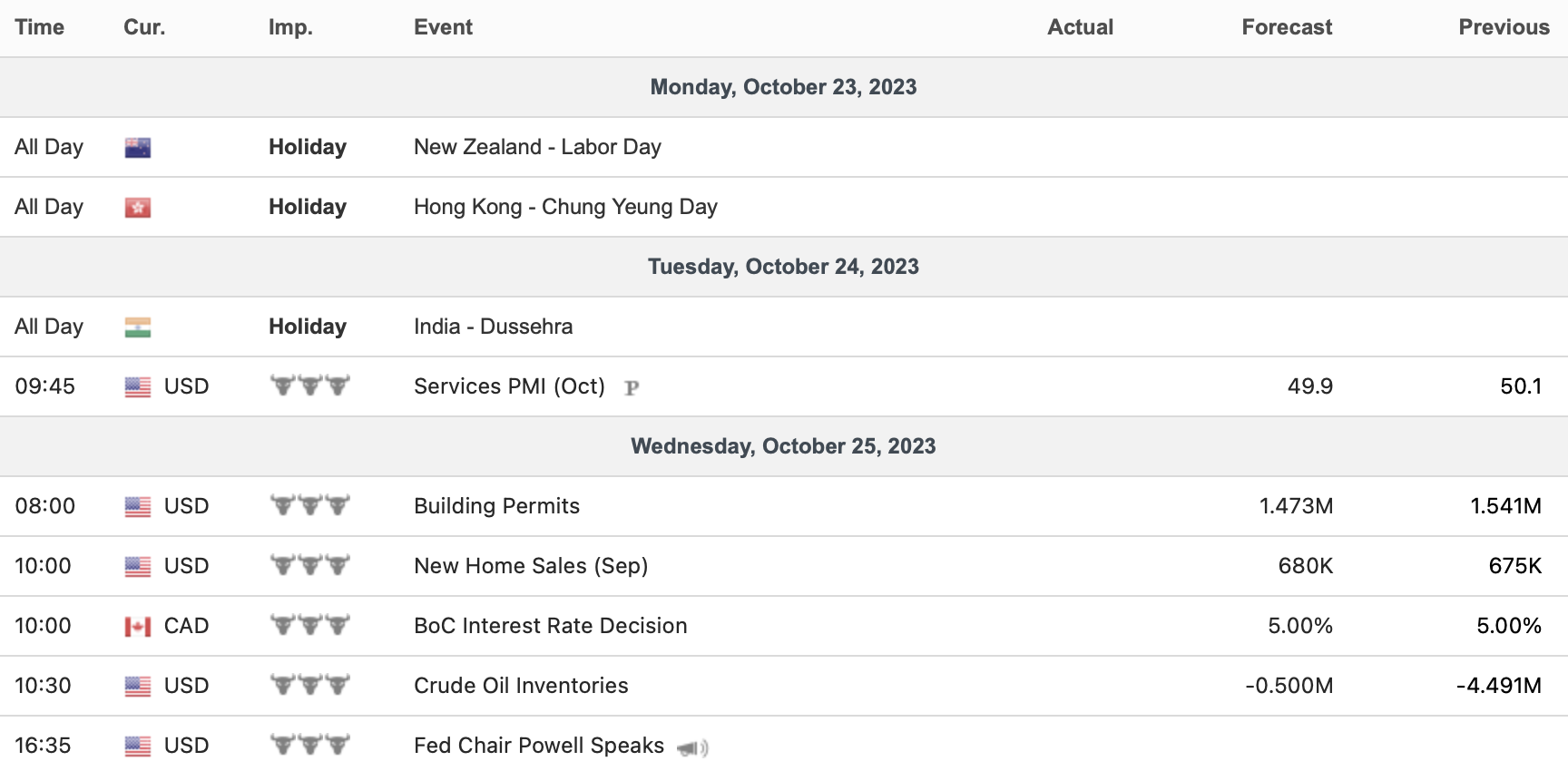Click the Canada flag beside CAD
The height and width of the screenshot is (771, 1568).
point(138,627)
